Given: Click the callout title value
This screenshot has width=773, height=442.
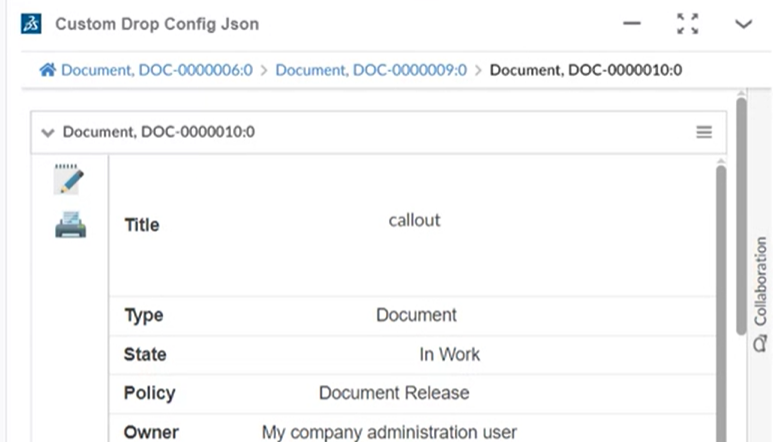Looking at the screenshot, I should pos(414,220).
